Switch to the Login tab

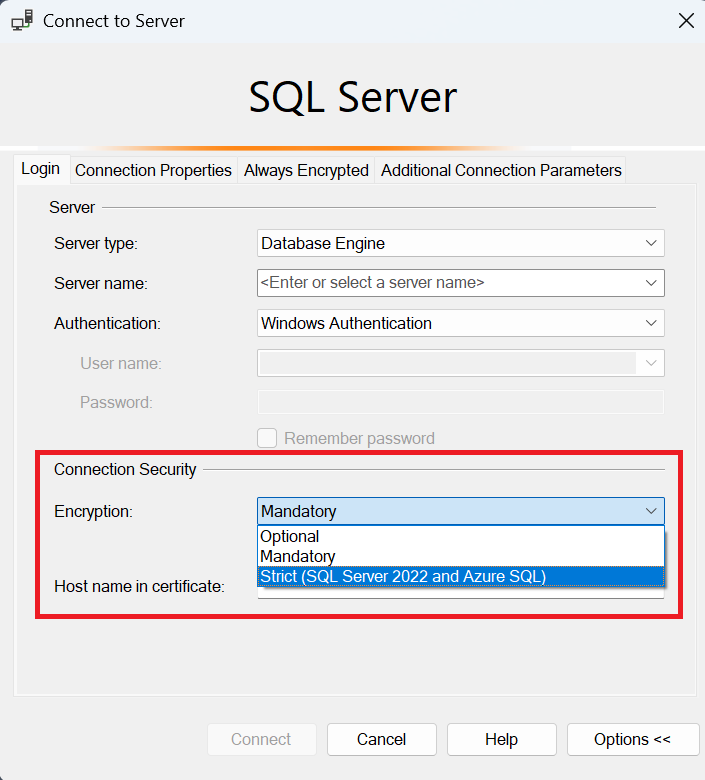point(41,169)
